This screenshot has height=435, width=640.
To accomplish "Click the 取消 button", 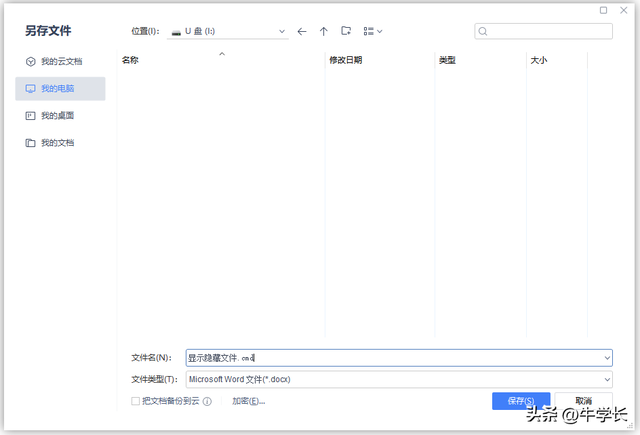I will point(583,401).
